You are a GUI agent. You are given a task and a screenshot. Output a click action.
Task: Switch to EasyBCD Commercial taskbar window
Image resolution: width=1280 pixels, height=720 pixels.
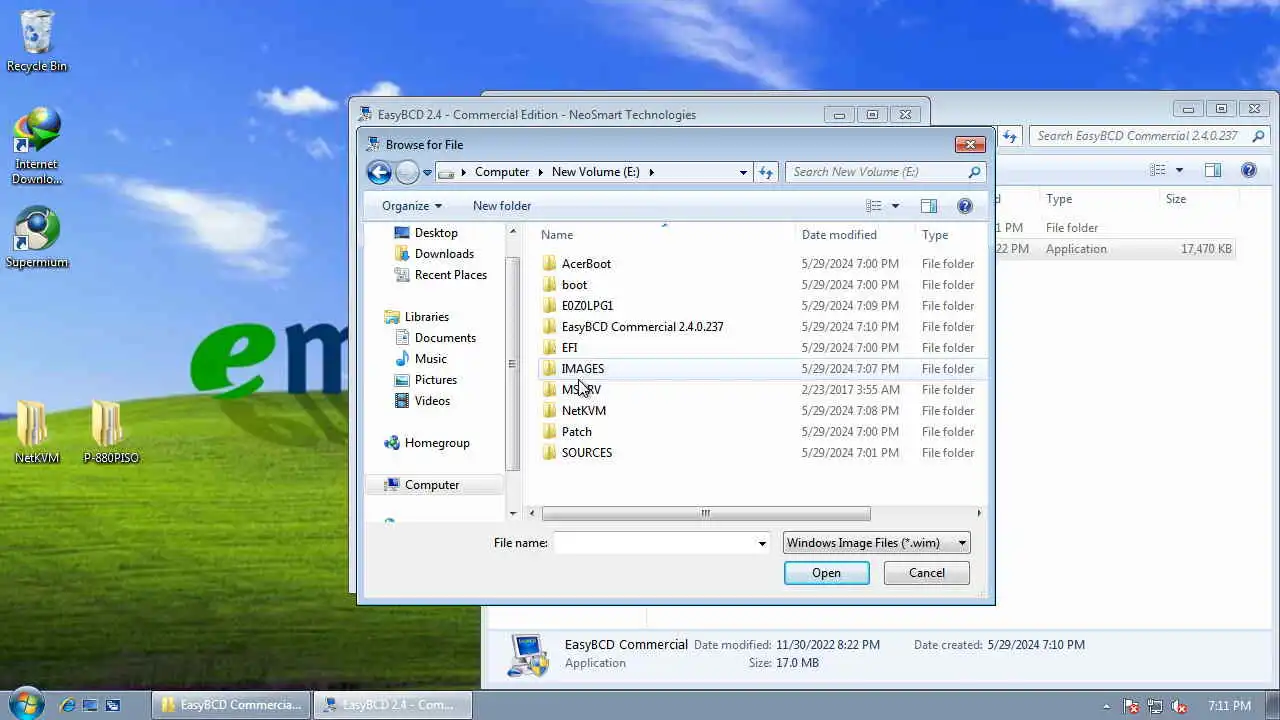pyautogui.click(x=232, y=705)
